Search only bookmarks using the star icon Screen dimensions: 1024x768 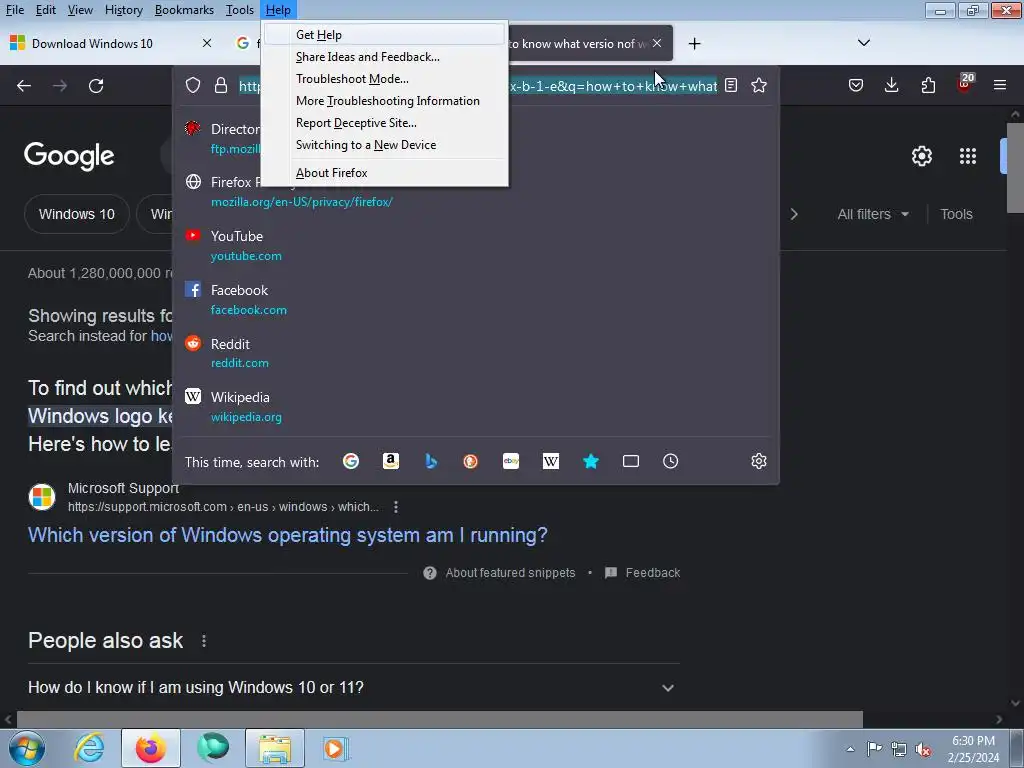pyautogui.click(x=590, y=461)
